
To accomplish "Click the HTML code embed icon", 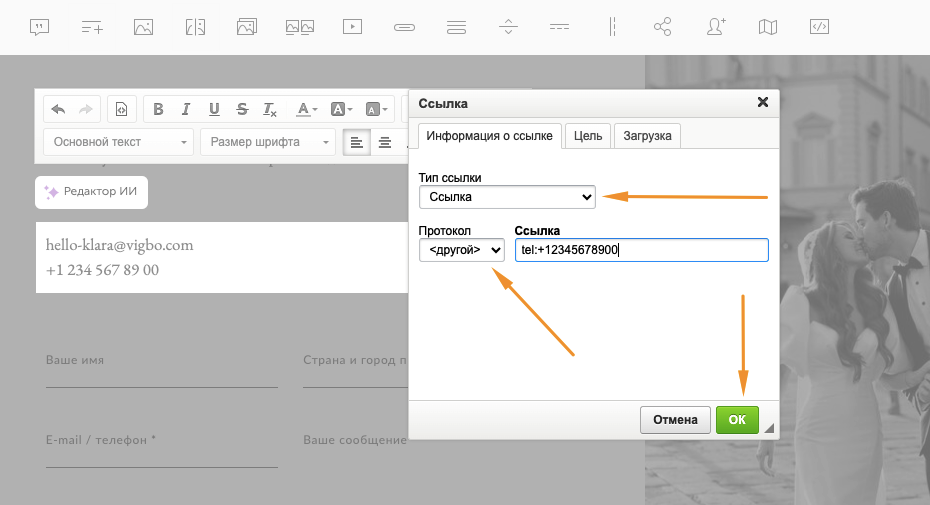I will (x=819, y=27).
